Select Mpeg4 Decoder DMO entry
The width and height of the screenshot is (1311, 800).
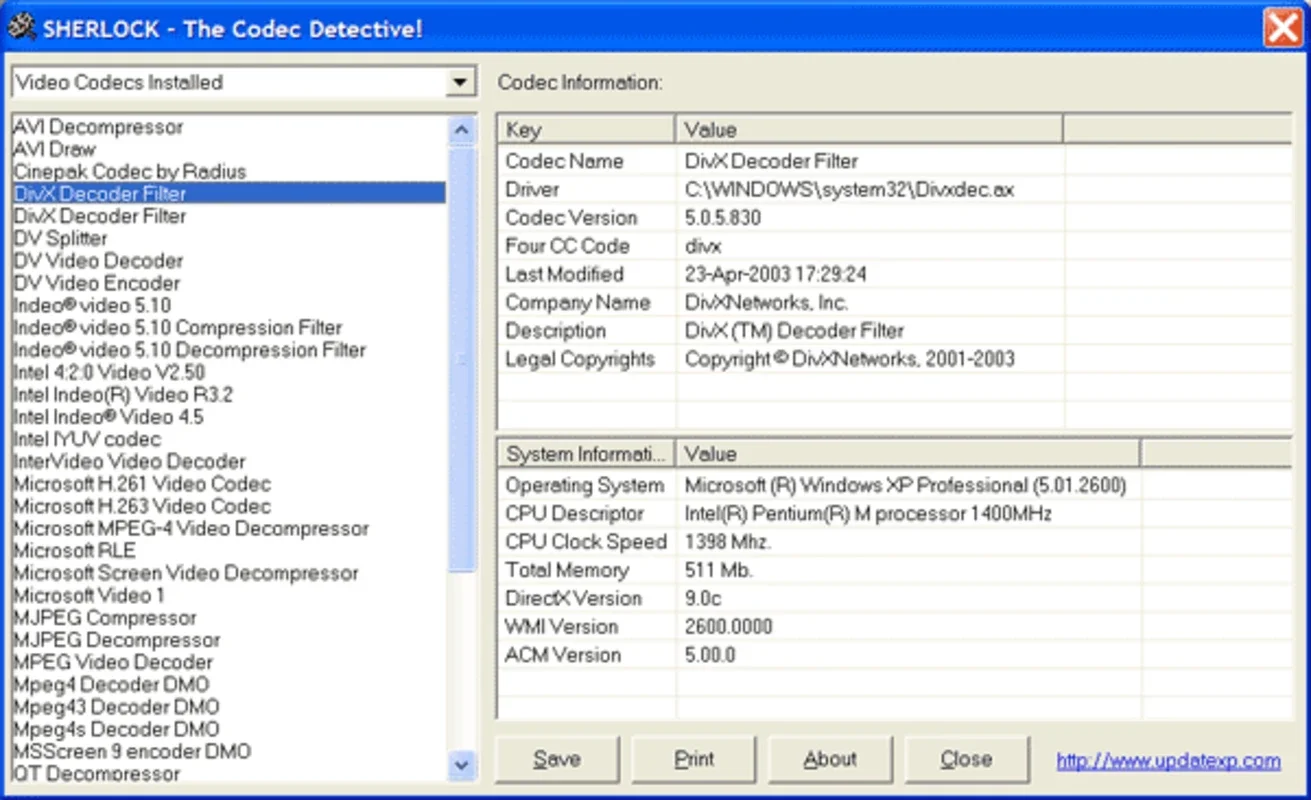tap(229, 684)
